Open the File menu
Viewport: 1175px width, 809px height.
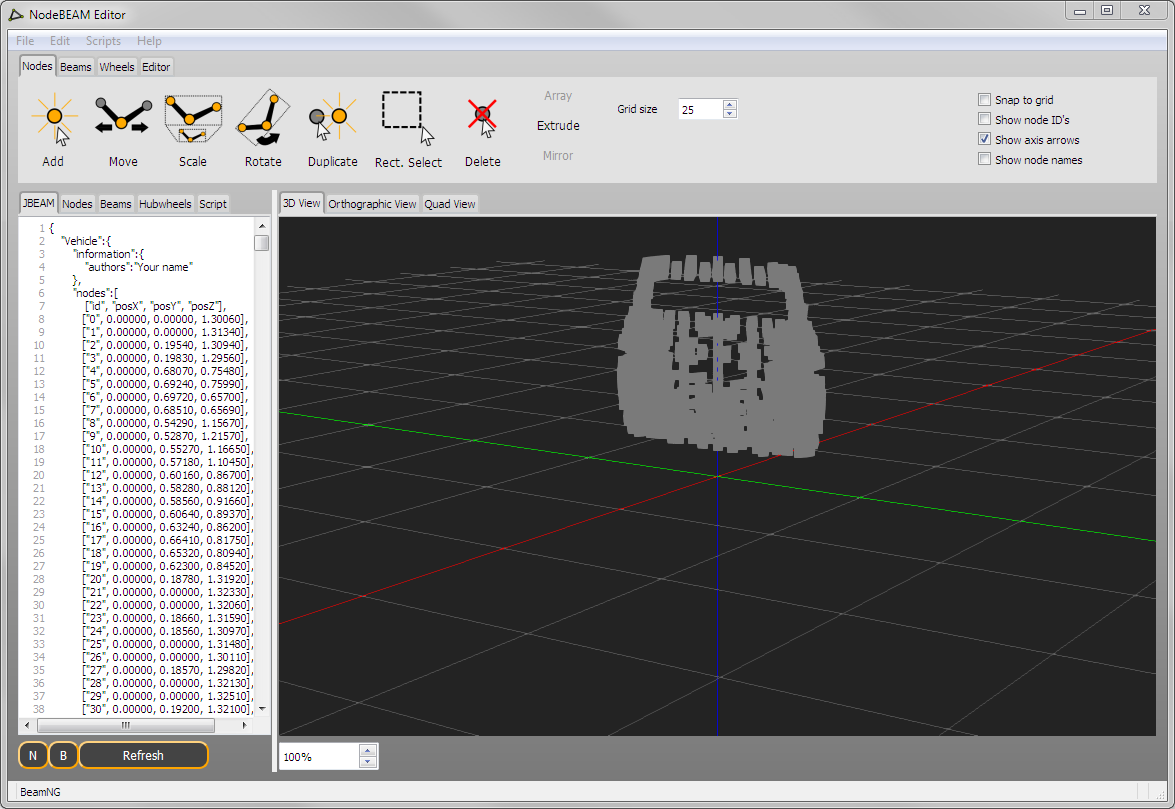pos(25,40)
